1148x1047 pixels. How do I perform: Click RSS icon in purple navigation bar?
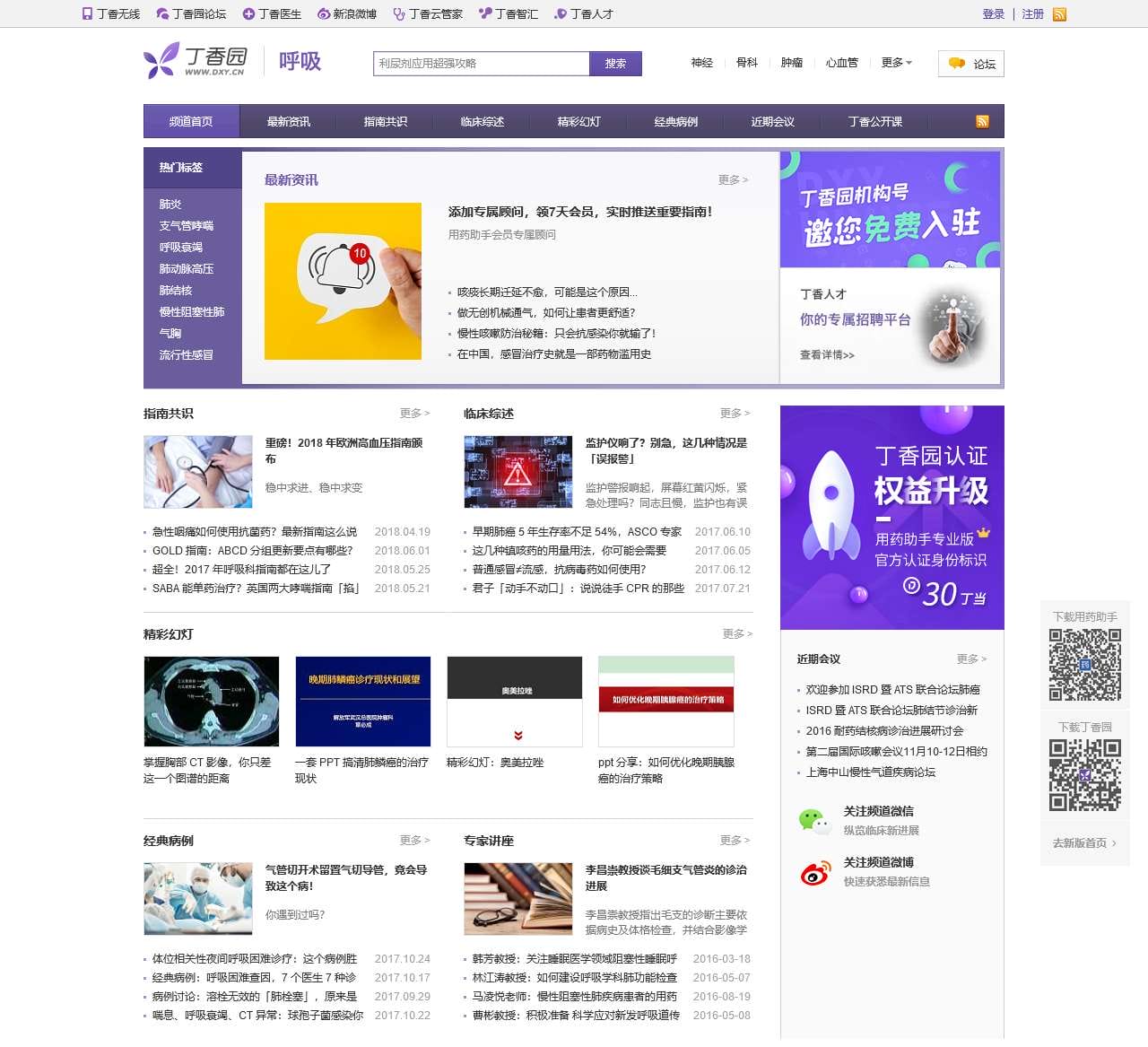(x=982, y=121)
